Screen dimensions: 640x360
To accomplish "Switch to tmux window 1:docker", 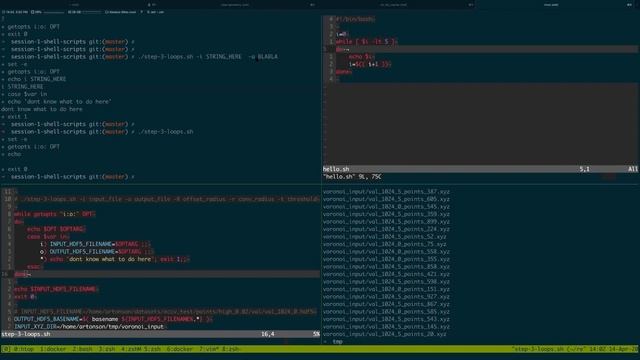I will (x=53, y=349).
